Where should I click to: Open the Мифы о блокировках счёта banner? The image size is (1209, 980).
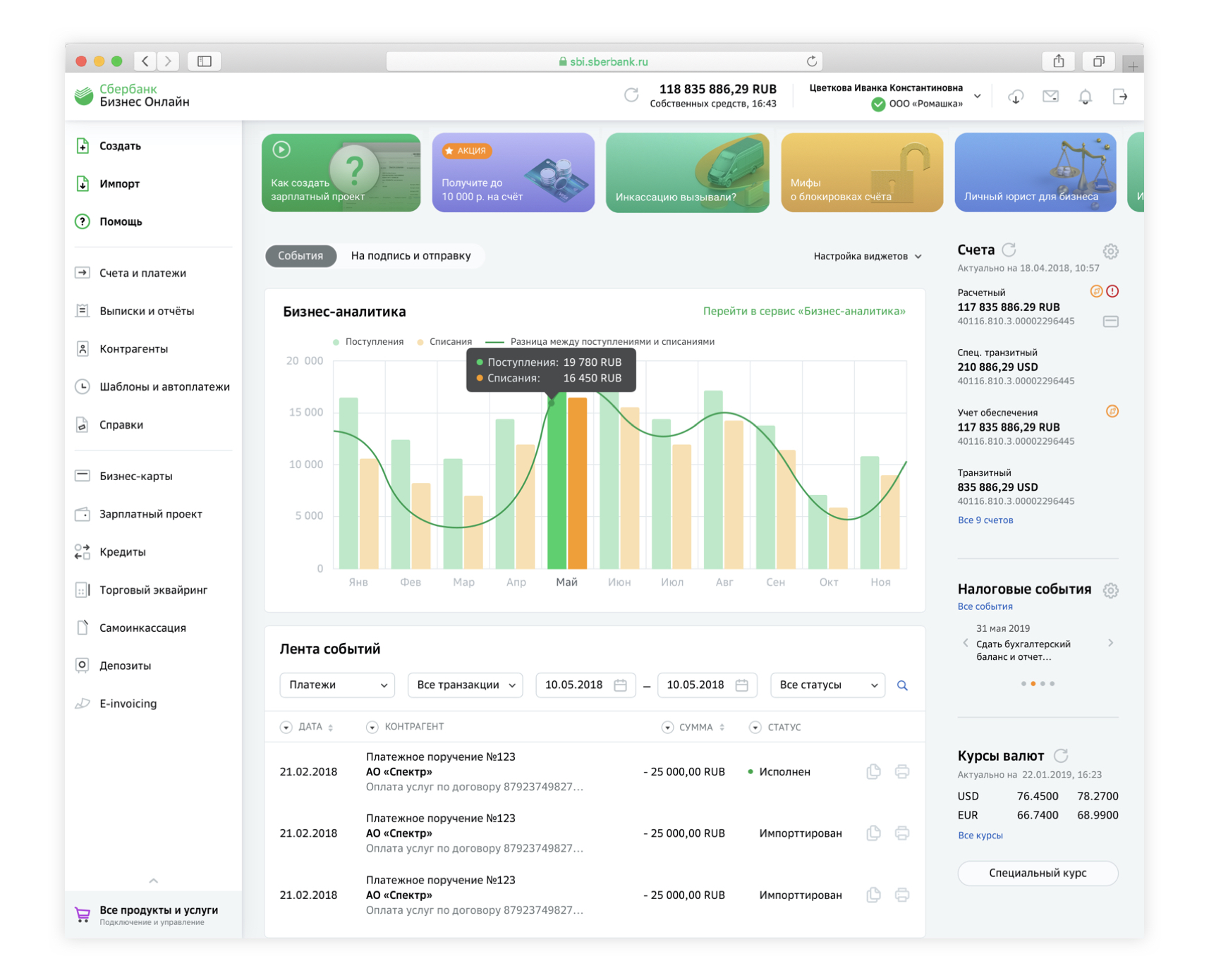point(862,173)
